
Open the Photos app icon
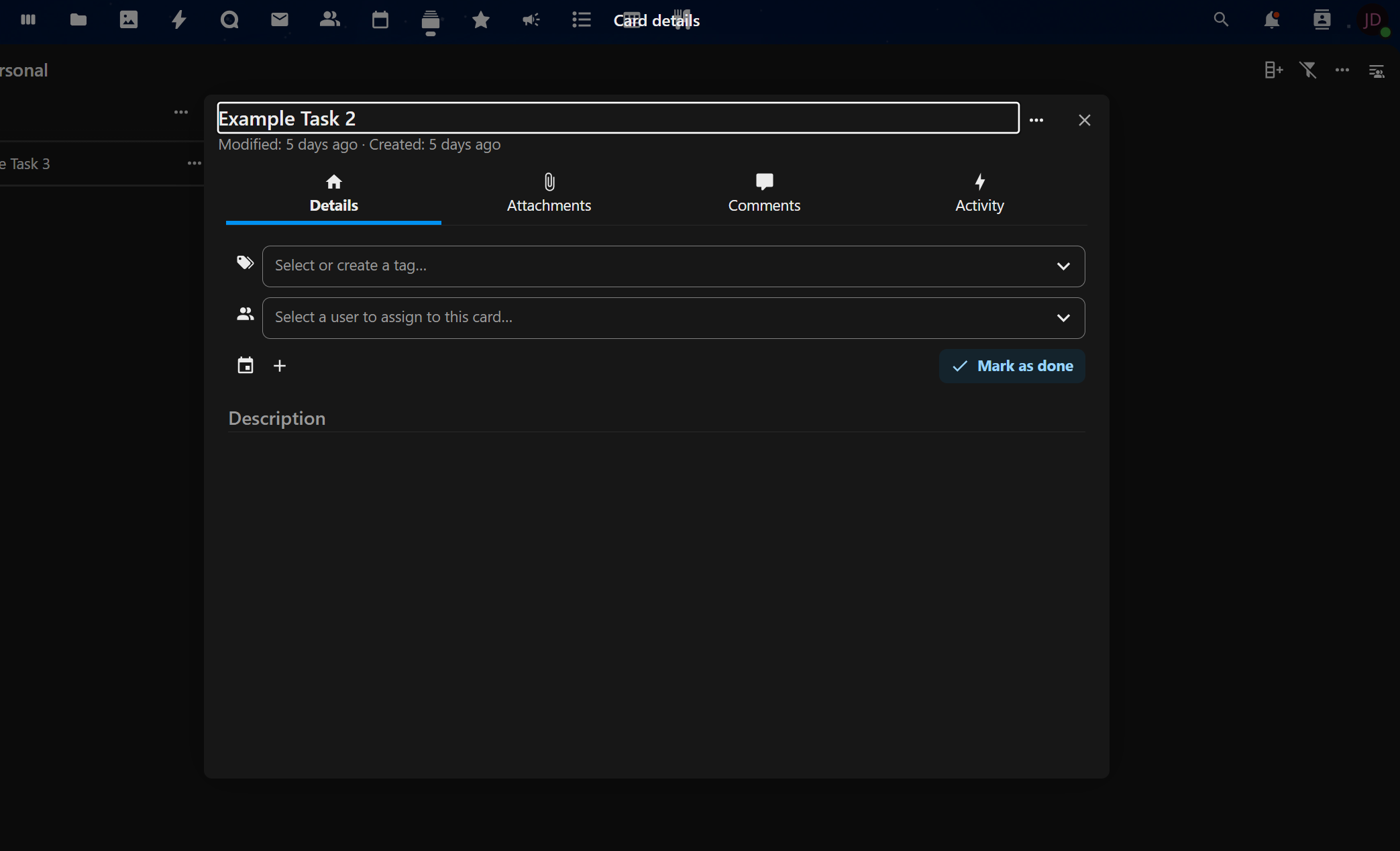click(129, 20)
